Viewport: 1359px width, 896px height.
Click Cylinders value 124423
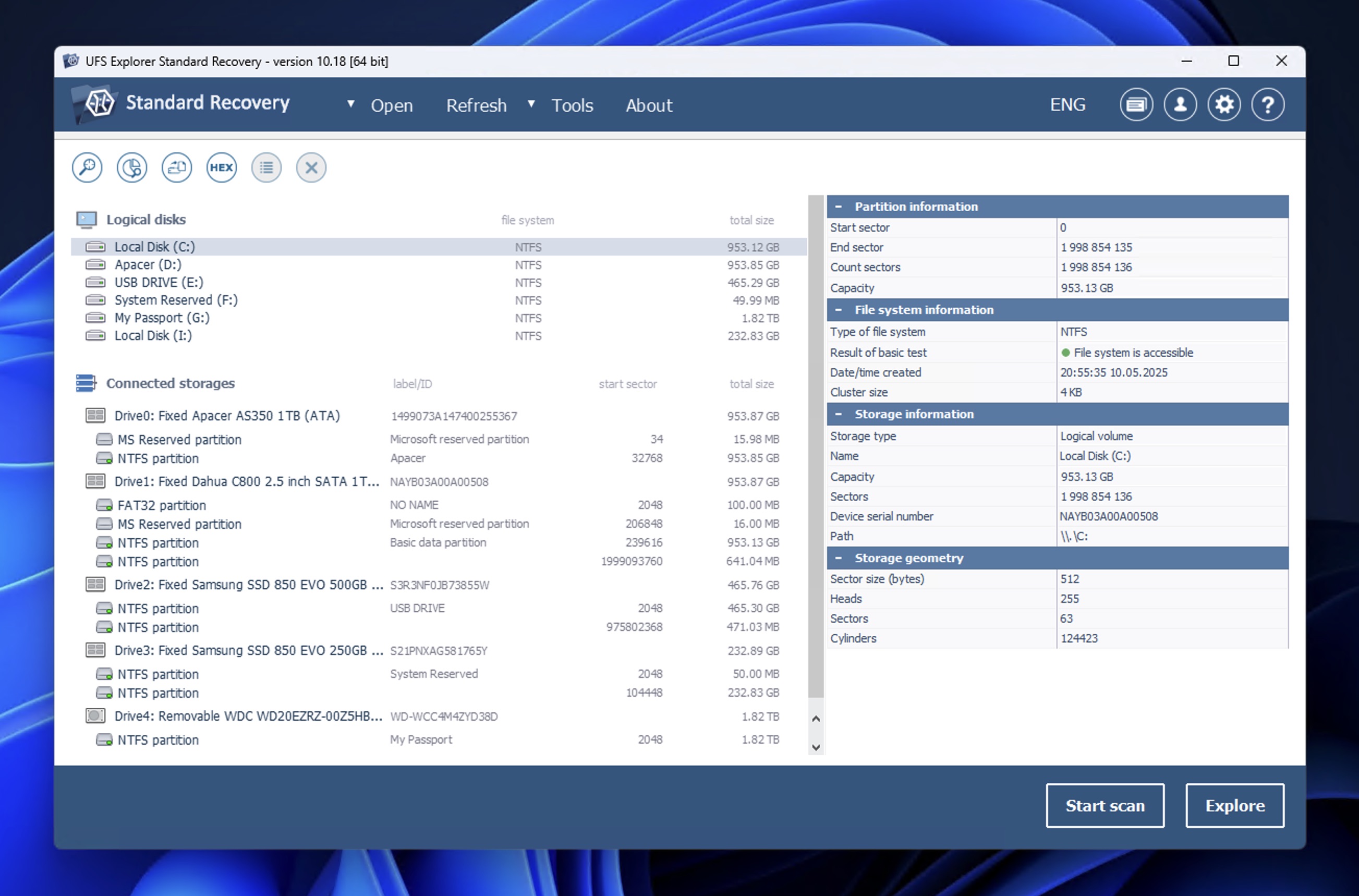pyautogui.click(x=1079, y=638)
